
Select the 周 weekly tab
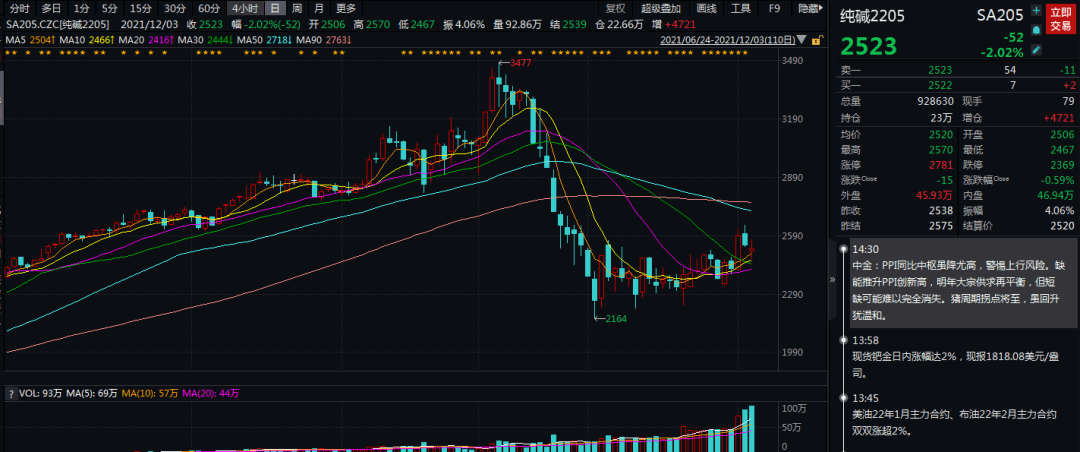[296, 7]
